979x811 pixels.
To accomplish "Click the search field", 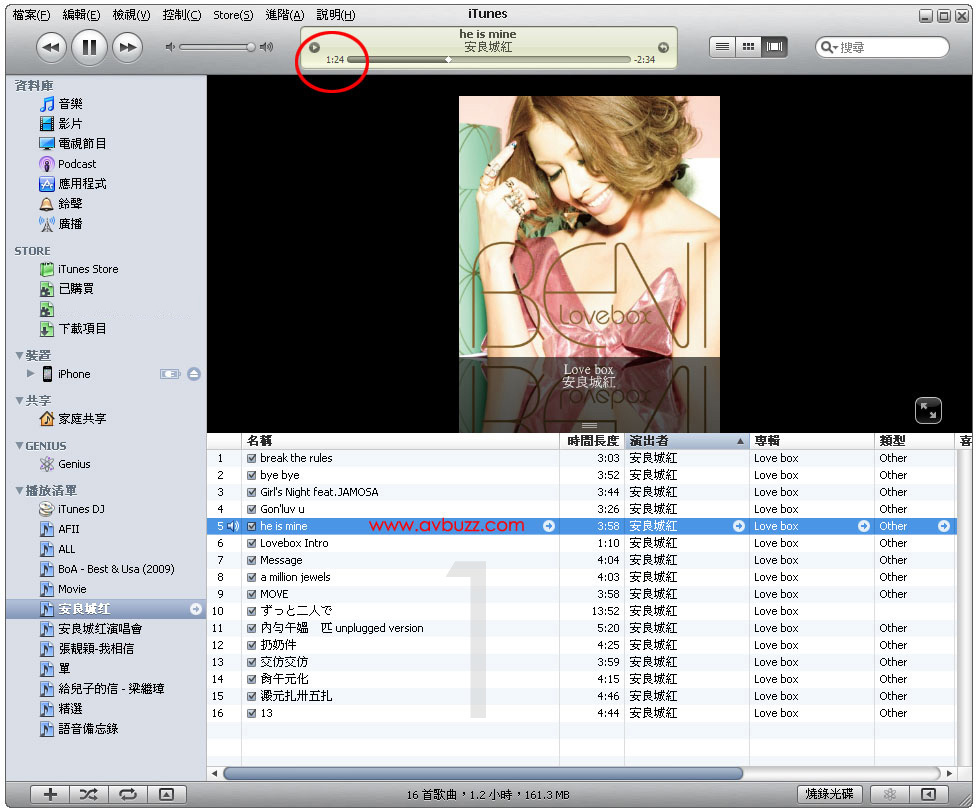I will [x=882, y=47].
